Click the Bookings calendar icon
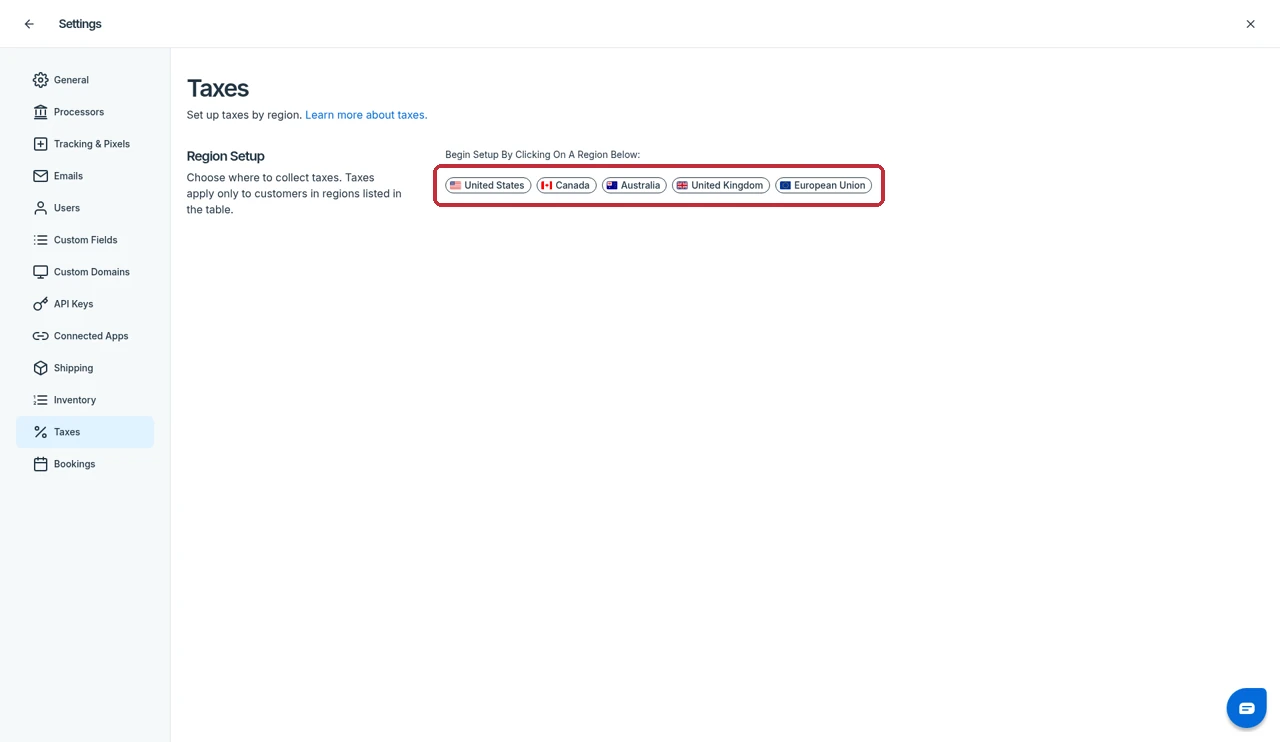This screenshot has width=1280, height=742. tap(40, 464)
